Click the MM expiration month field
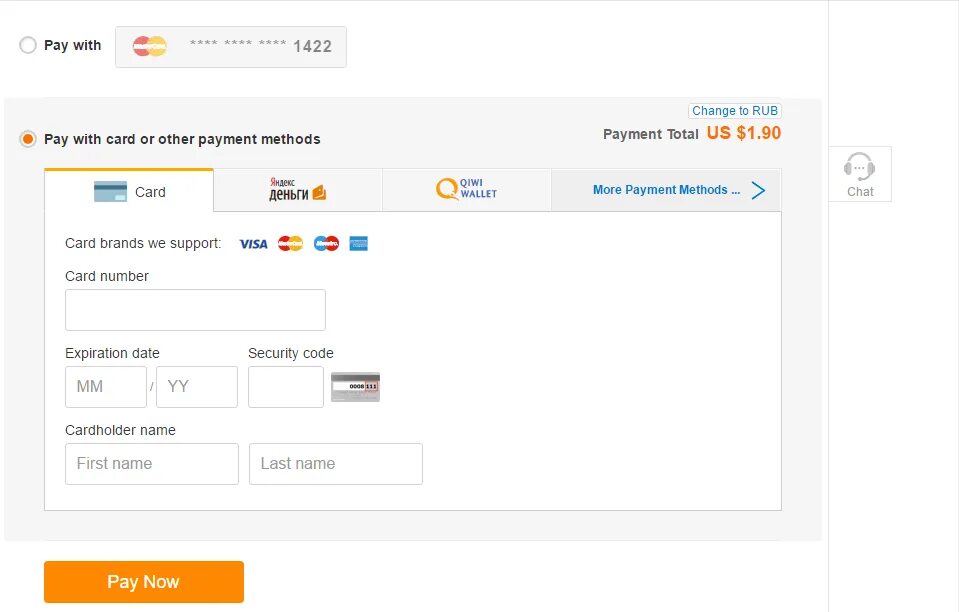 point(106,386)
